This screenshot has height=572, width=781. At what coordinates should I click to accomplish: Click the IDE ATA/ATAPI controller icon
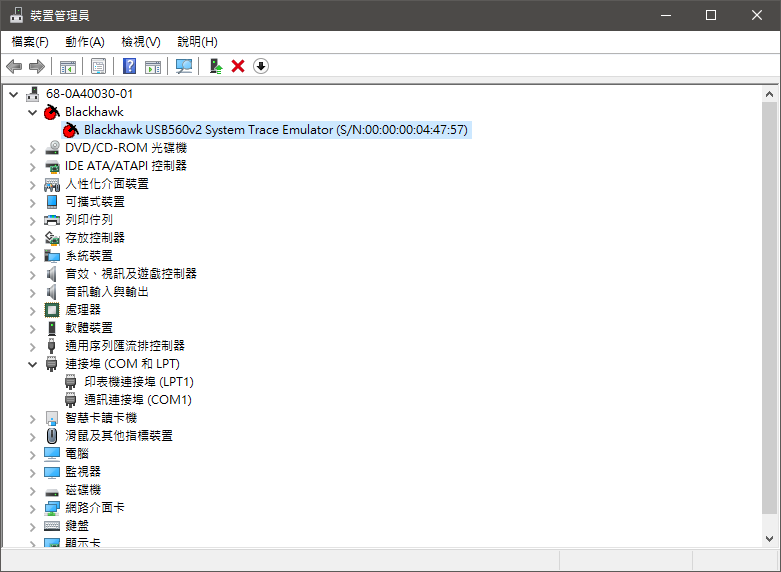click(x=52, y=166)
